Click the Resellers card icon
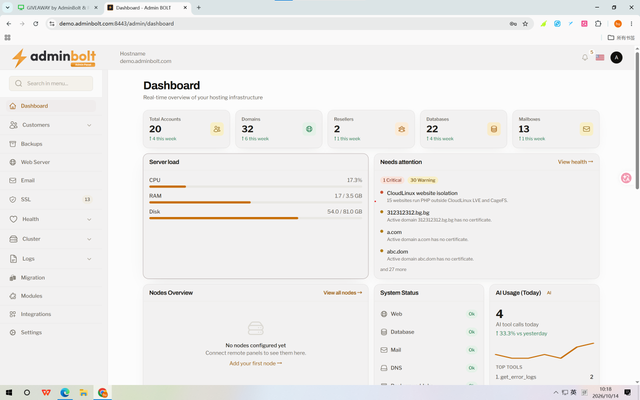Image resolution: width=640 pixels, height=400 pixels. click(402, 129)
